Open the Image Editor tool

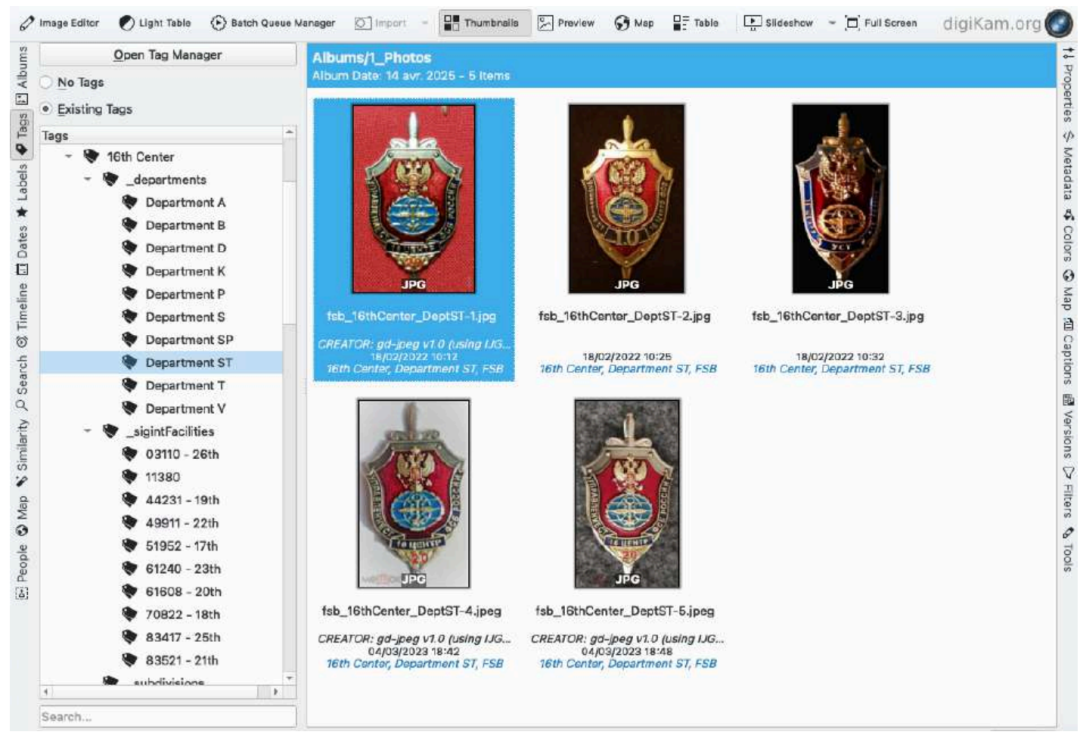click(61, 23)
